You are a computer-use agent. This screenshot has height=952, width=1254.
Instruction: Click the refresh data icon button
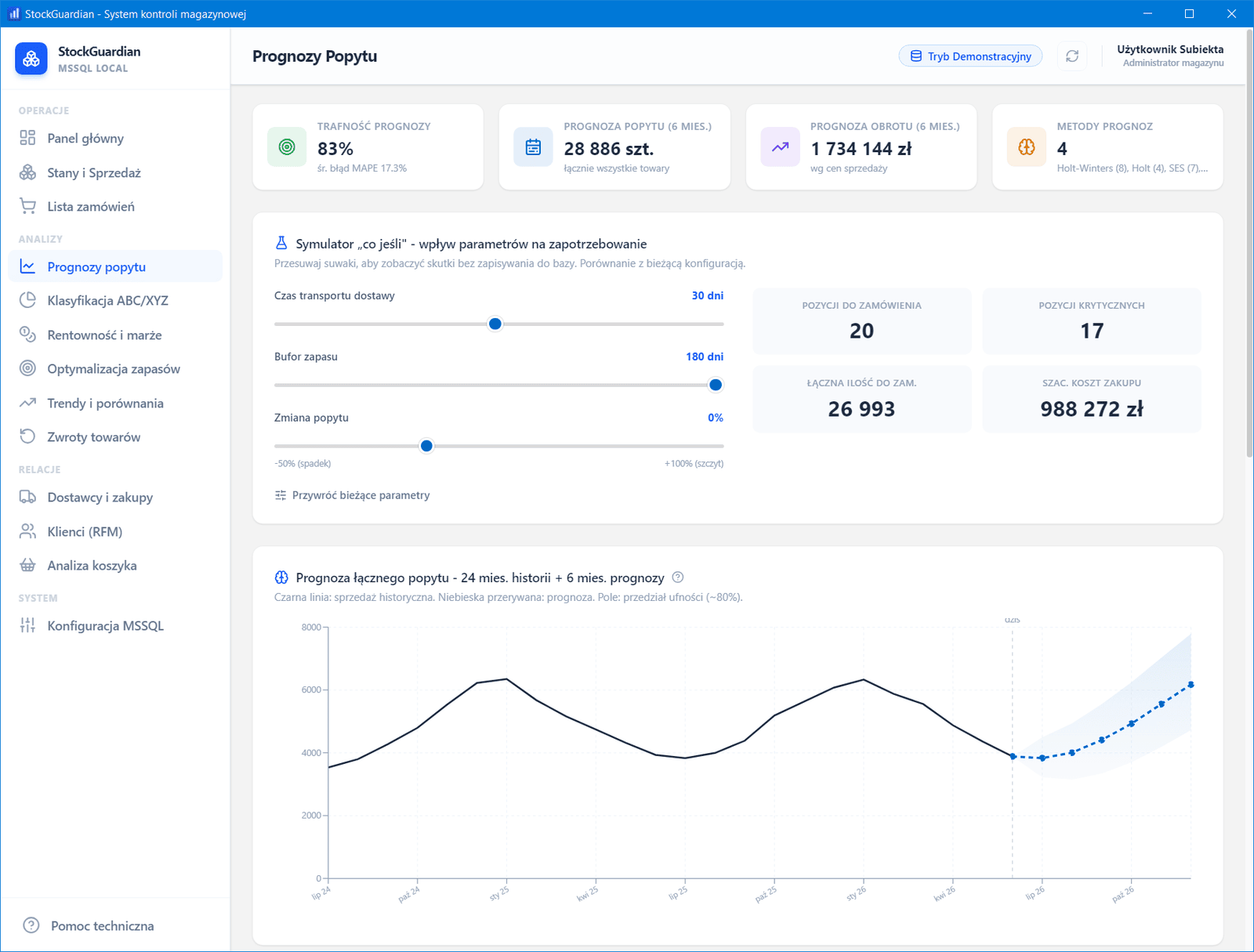point(1072,56)
